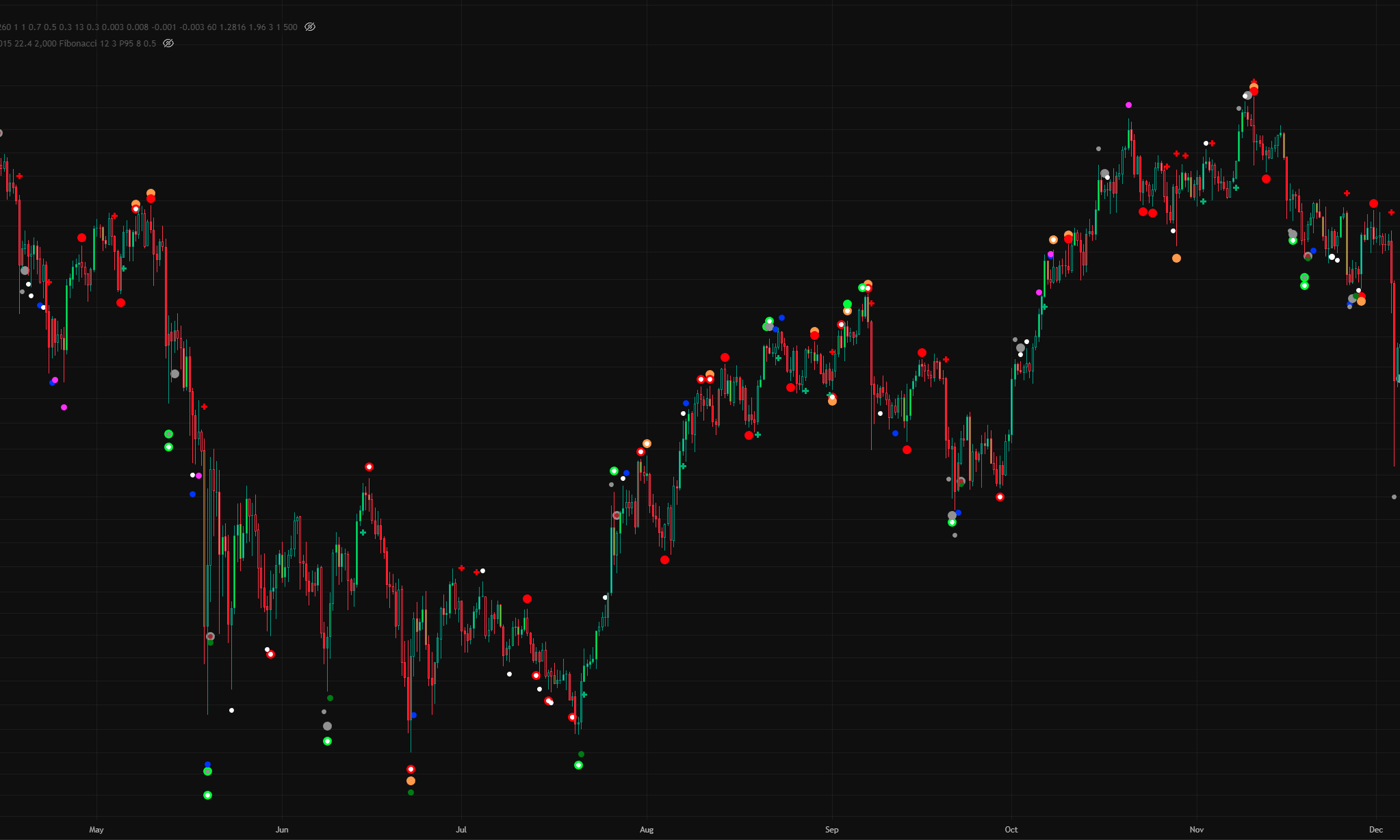Click the magenta dot below the early-May candles
The image size is (1400, 840).
(64, 408)
